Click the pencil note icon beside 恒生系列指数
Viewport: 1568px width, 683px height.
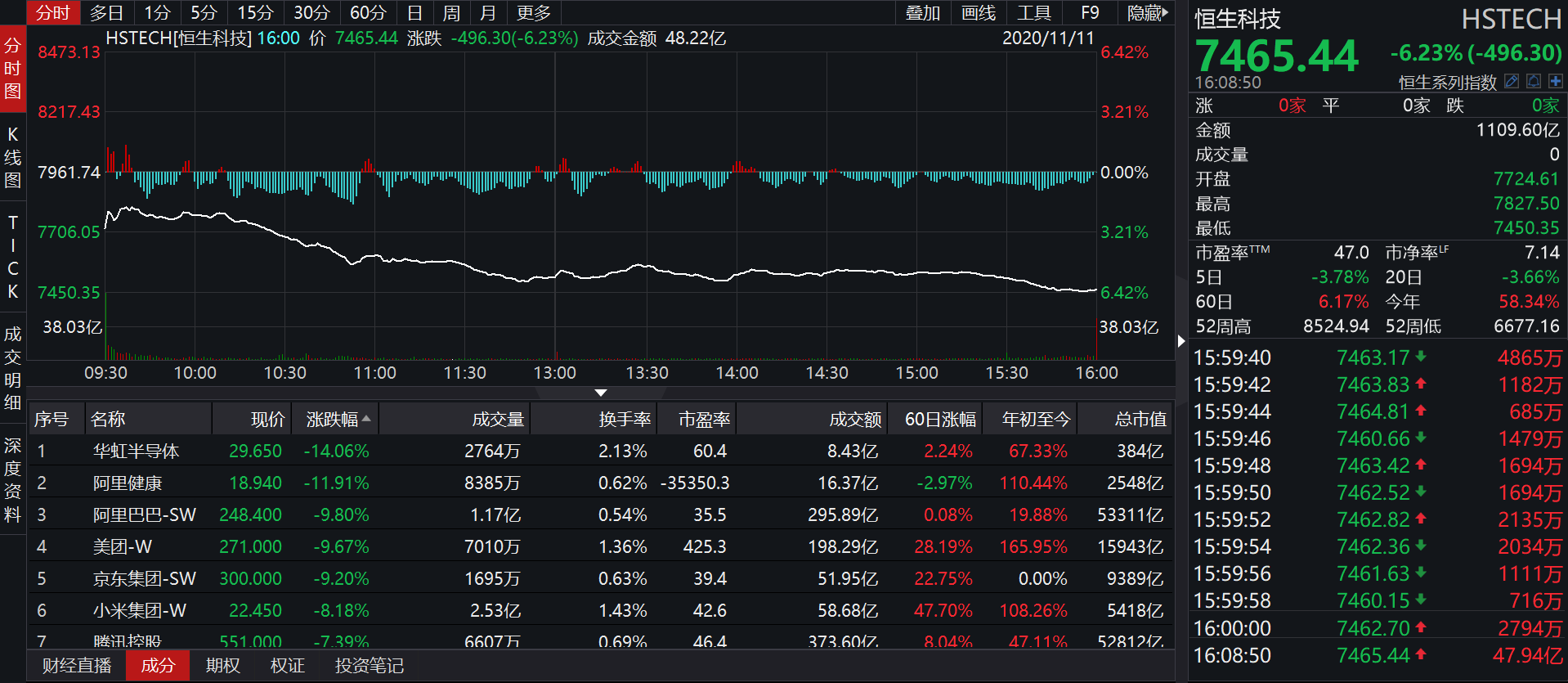coord(1512,81)
